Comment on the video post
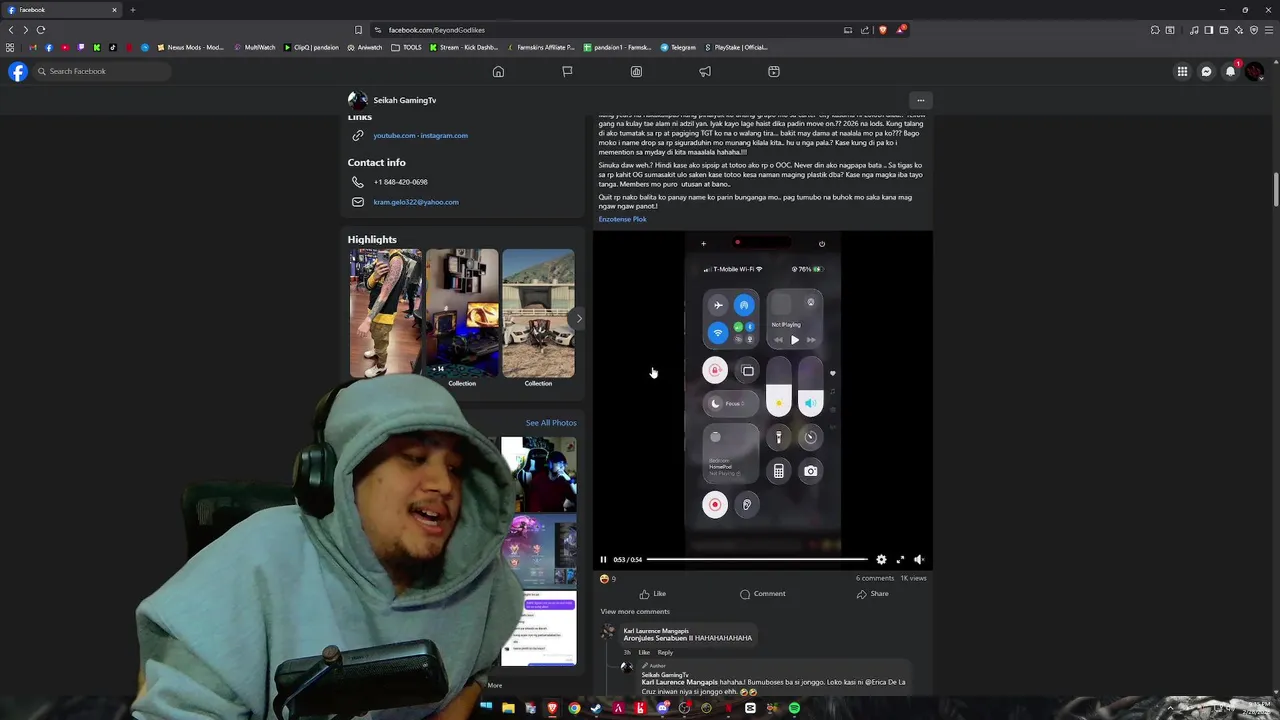The height and width of the screenshot is (720, 1280). 762,594
